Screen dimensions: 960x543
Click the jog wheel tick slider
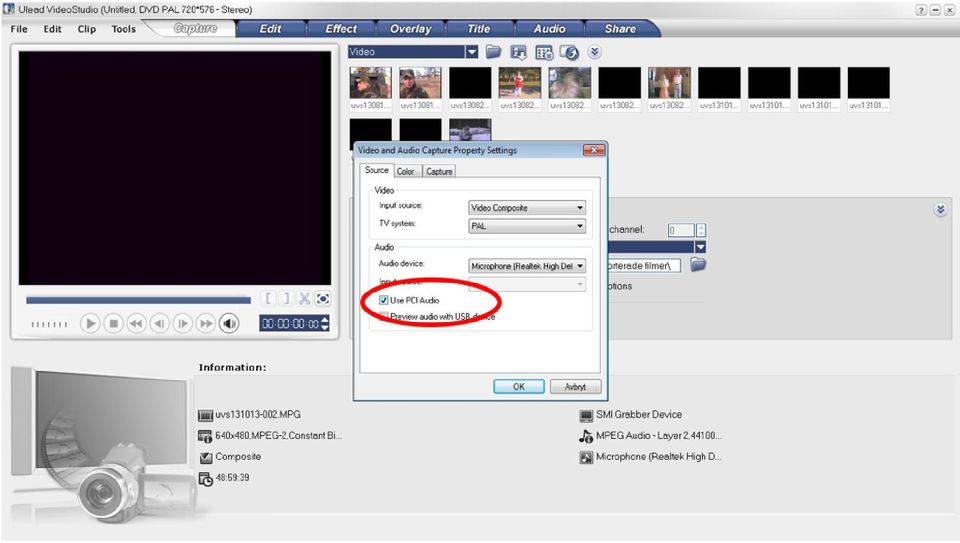click(50, 324)
